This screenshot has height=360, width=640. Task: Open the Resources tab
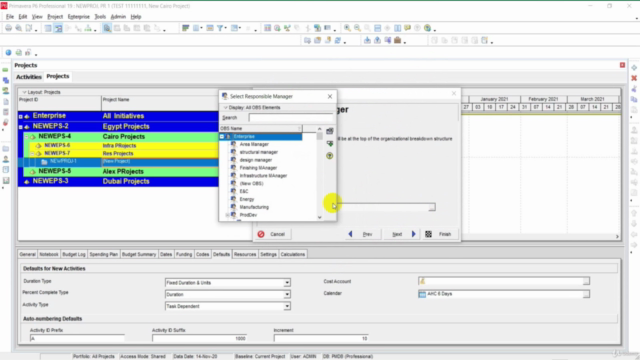[245, 254]
